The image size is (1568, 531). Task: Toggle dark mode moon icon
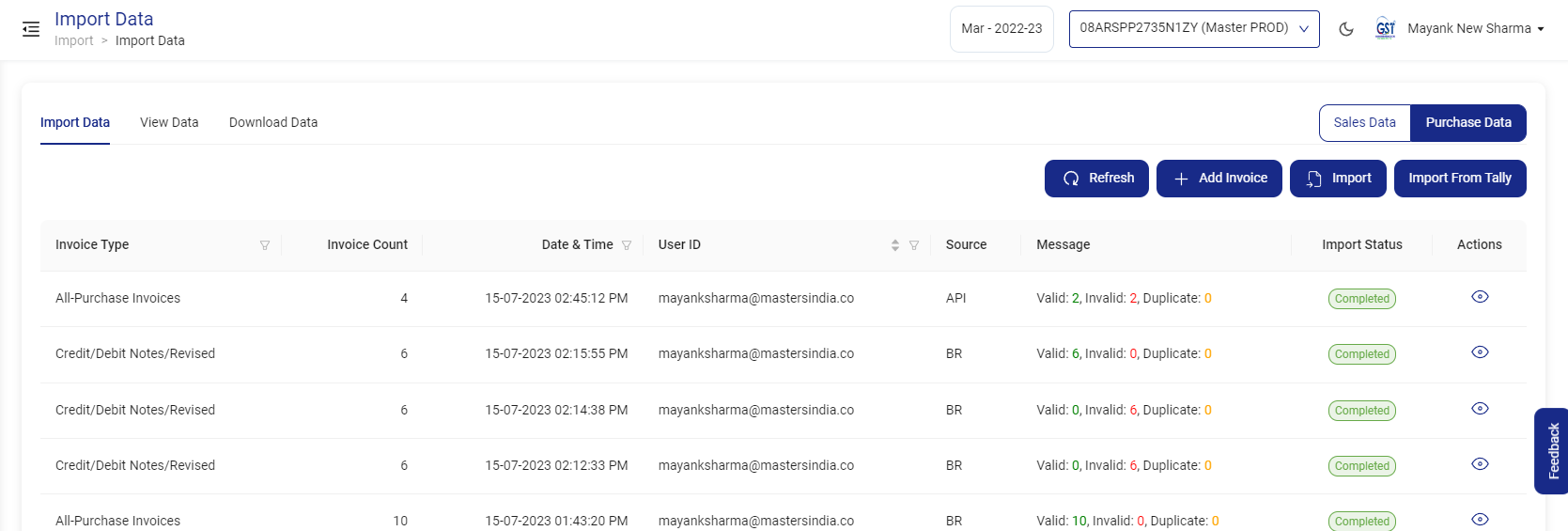tap(1346, 29)
